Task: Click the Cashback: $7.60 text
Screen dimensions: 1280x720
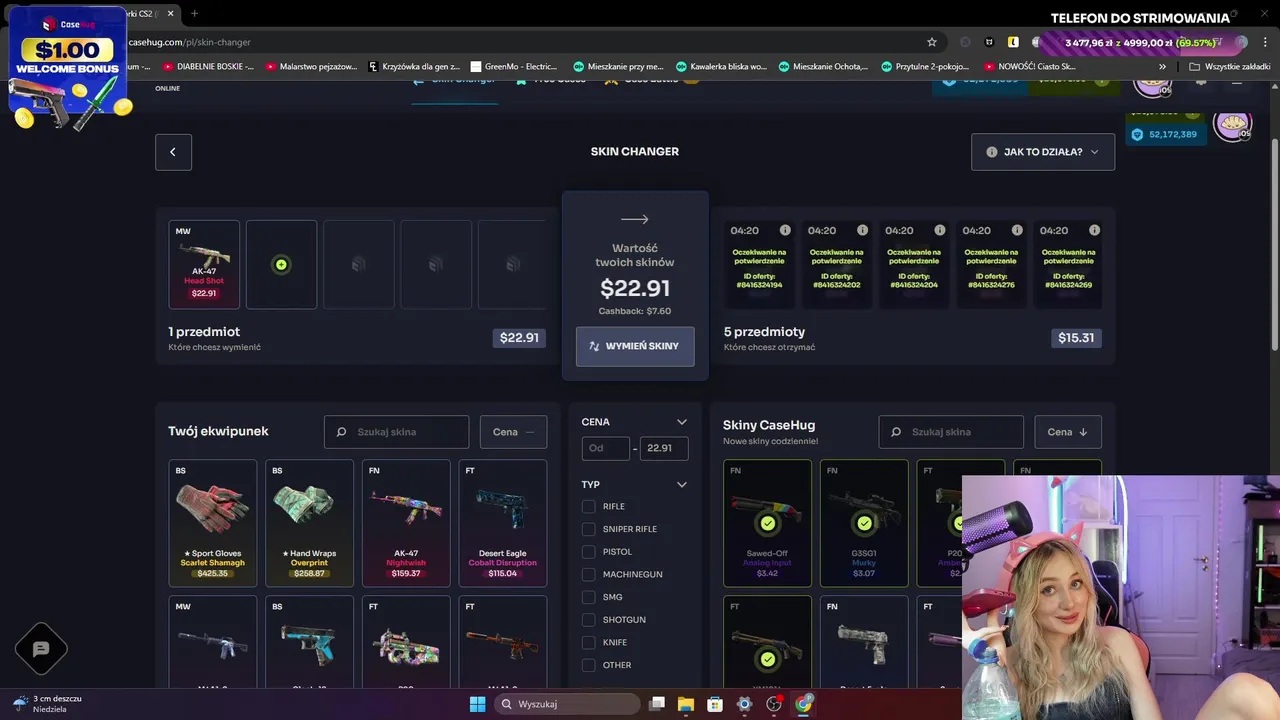Action: point(635,311)
